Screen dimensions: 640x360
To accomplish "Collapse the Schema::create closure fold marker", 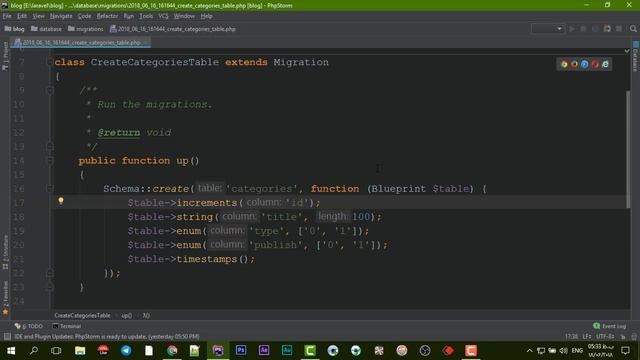I will 50,189.
